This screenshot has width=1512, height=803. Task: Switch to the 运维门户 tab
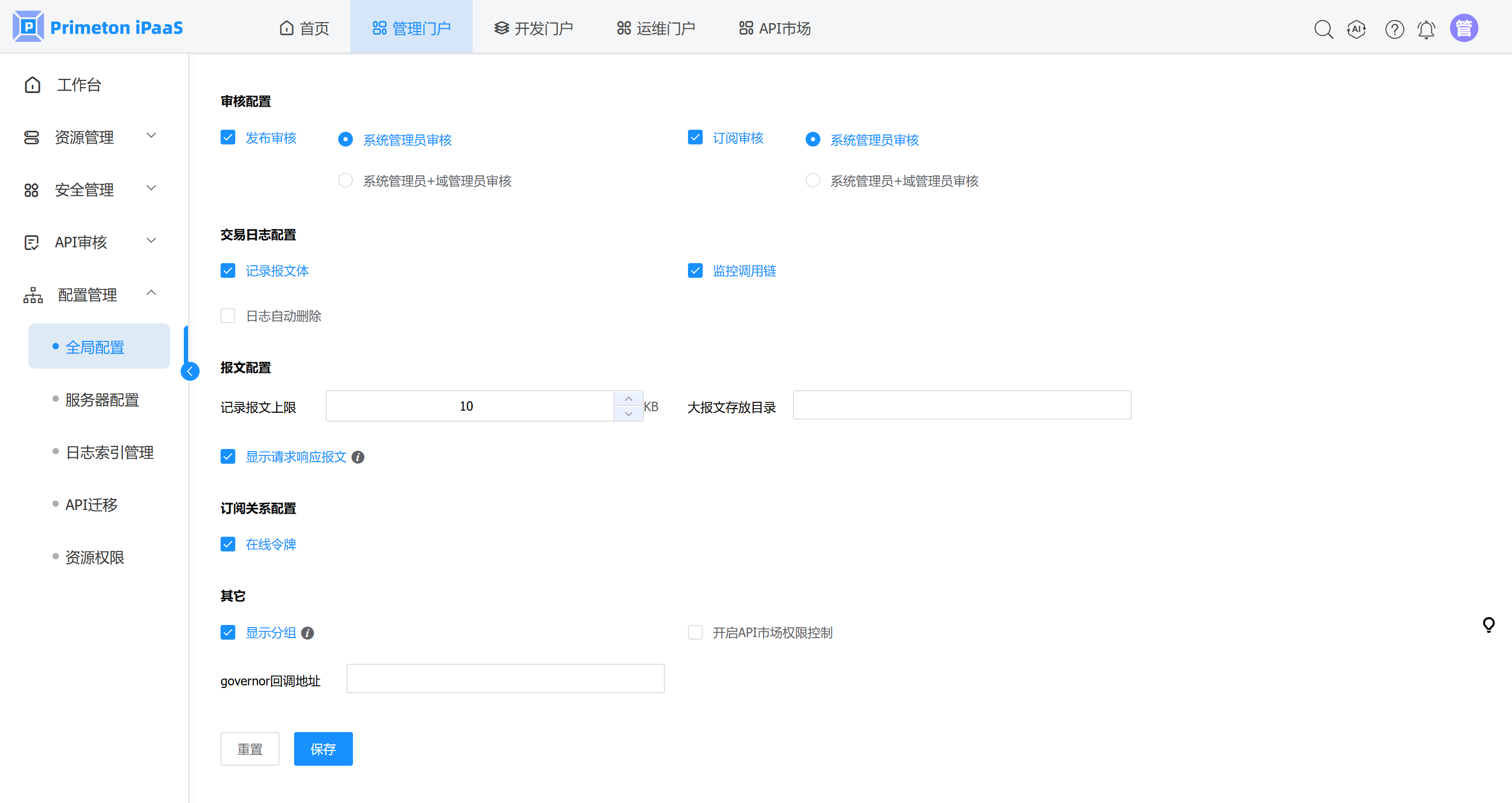coord(655,28)
